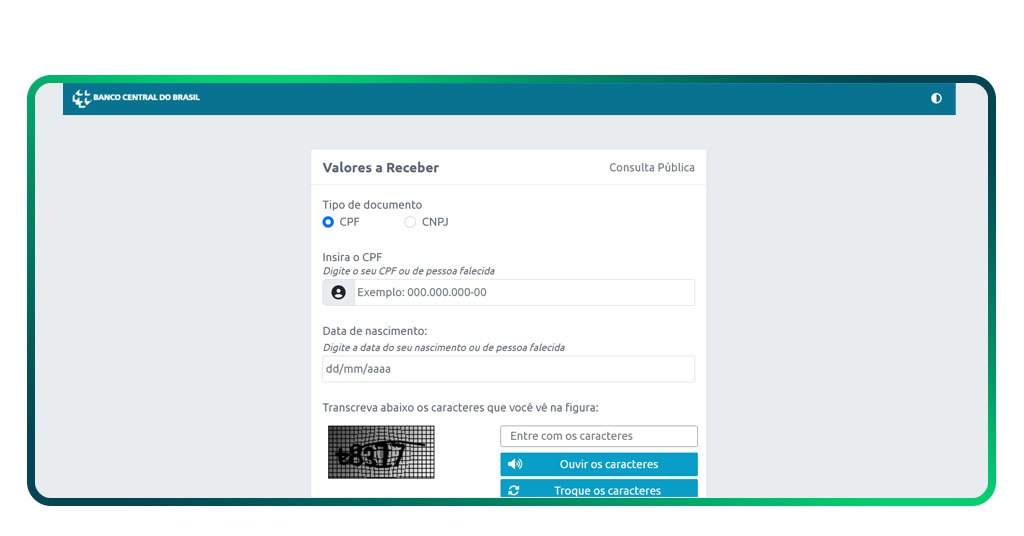Click the 'Consulta Pública' text
The height and width of the screenshot is (536, 1024).
(652, 168)
